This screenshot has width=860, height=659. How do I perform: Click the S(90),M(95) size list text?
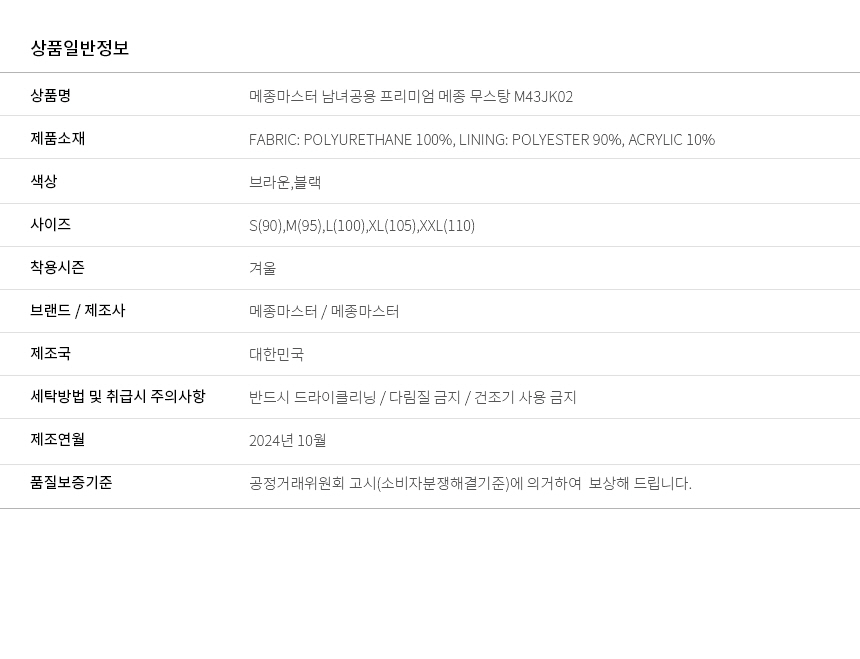(x=362, y=226)
